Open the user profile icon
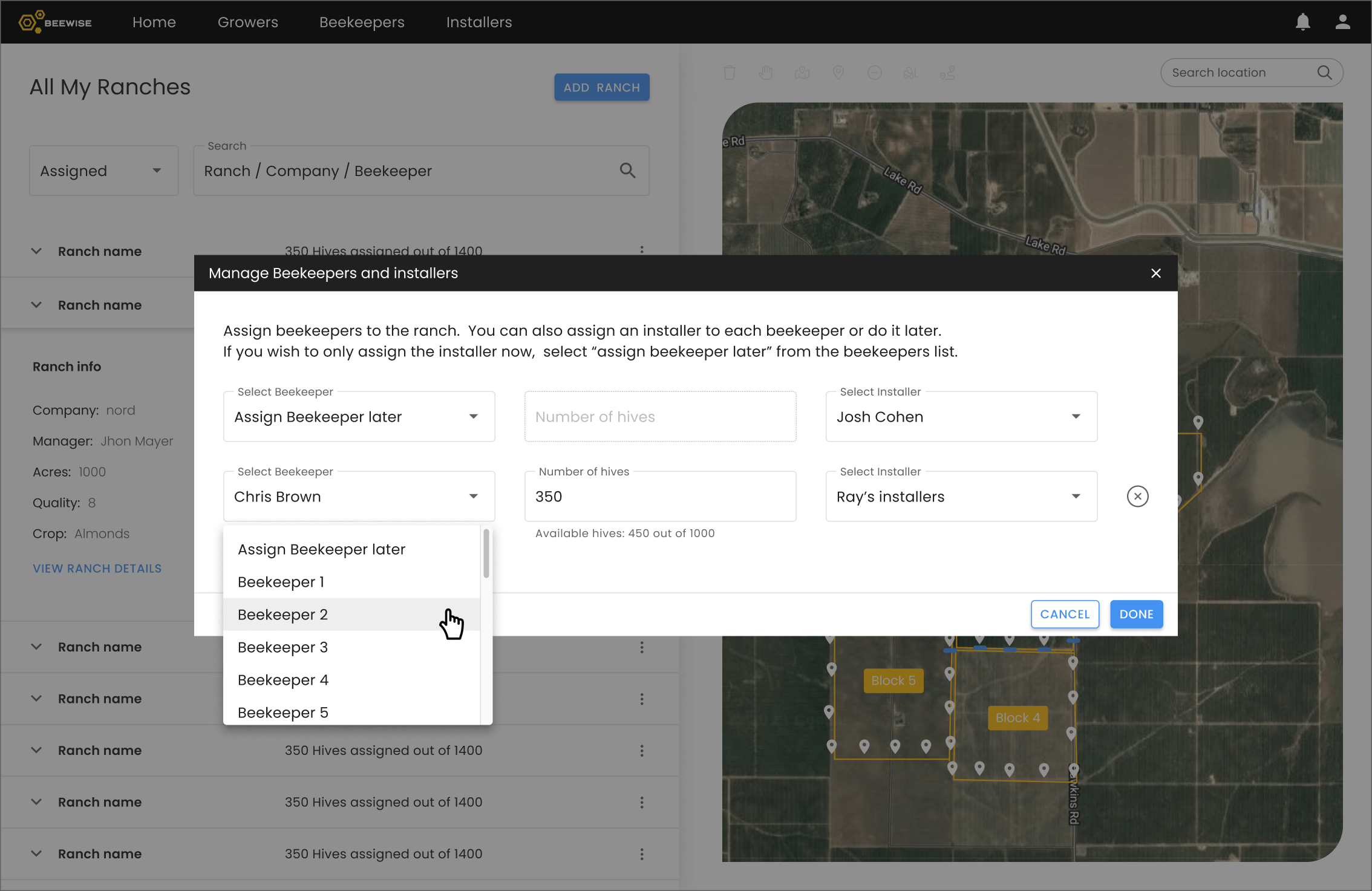The height and width of the screenshot is (891, 1372). (x=1343, y=22)
